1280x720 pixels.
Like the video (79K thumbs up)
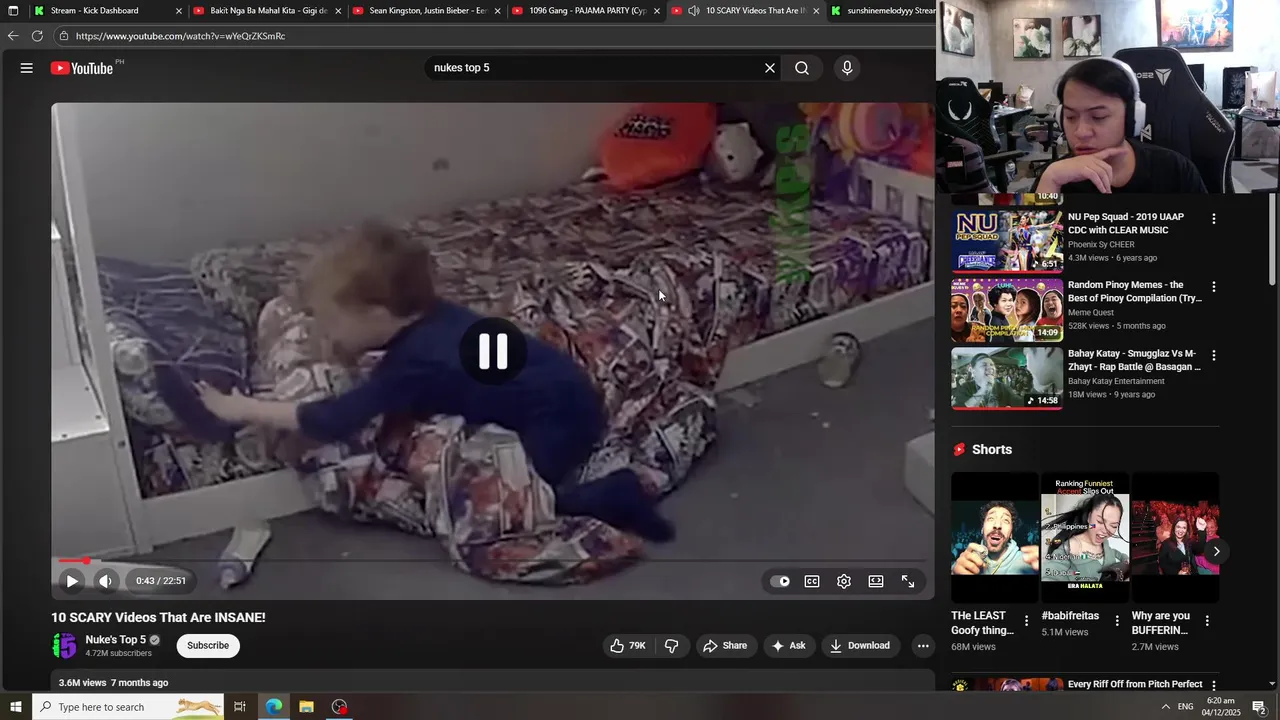coord(628,646)
